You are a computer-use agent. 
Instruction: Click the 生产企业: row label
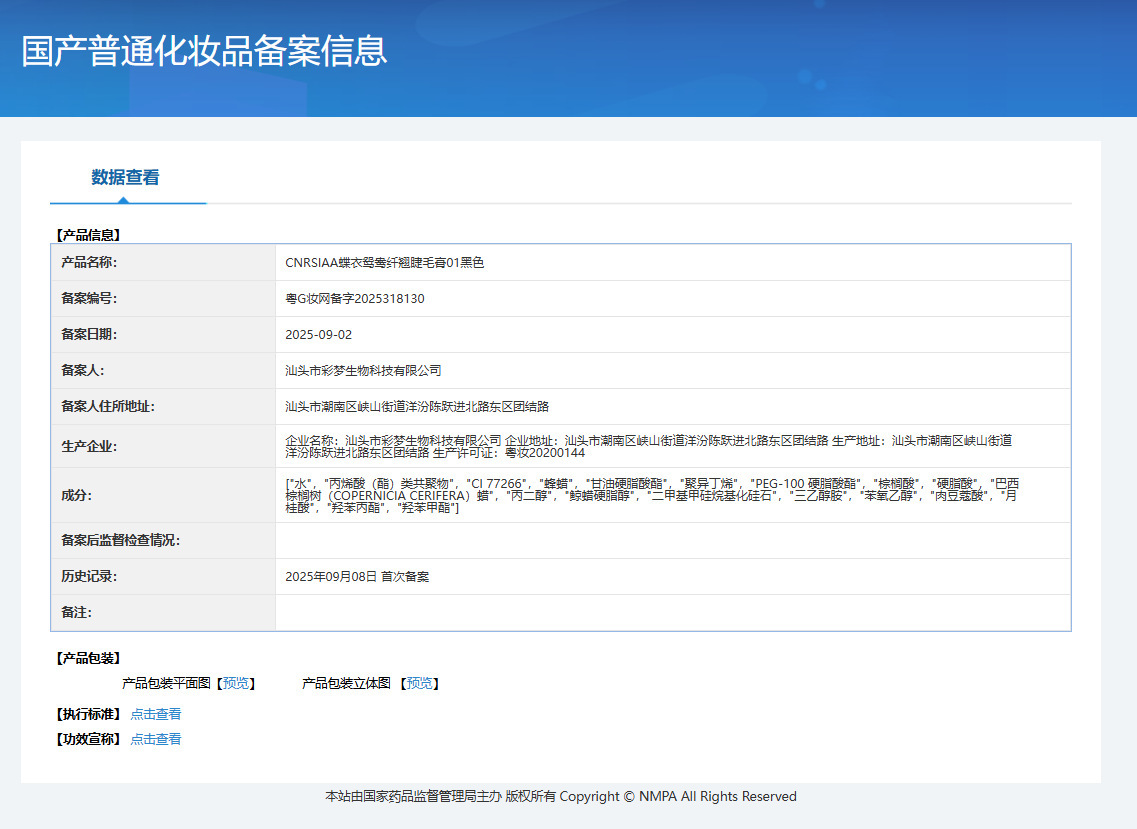click(x=89, y=447)
